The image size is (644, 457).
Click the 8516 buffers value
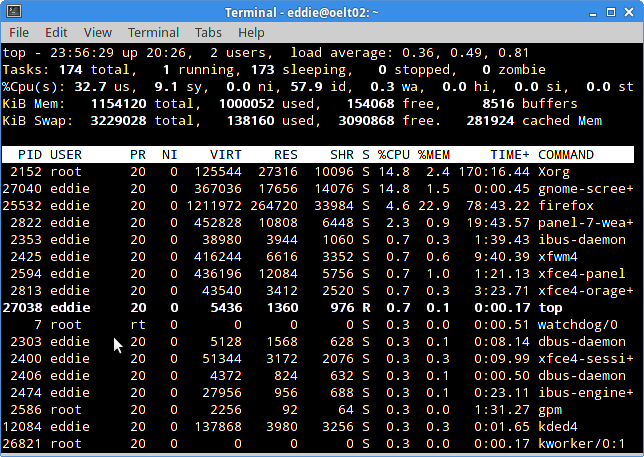pyautogui.click(x=498, y=103)
